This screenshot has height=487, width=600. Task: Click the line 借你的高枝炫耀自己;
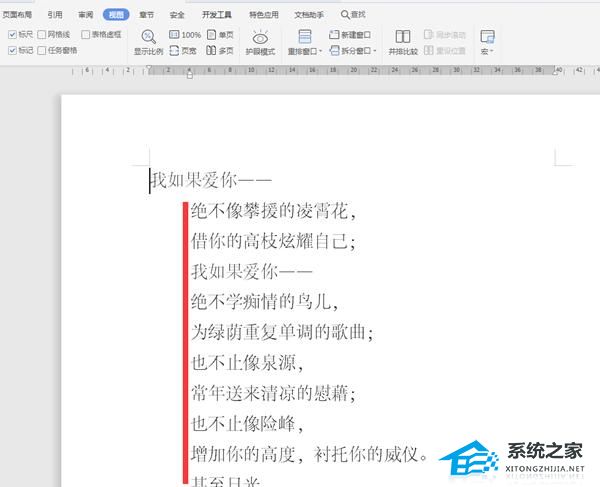pyautogui.click(x=274, y=241)
